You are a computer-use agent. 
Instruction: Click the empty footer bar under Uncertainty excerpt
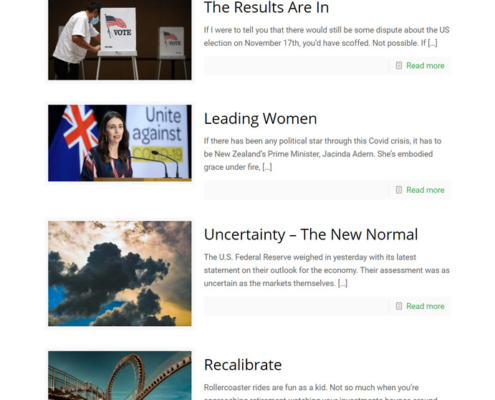[x=296, y=306]
